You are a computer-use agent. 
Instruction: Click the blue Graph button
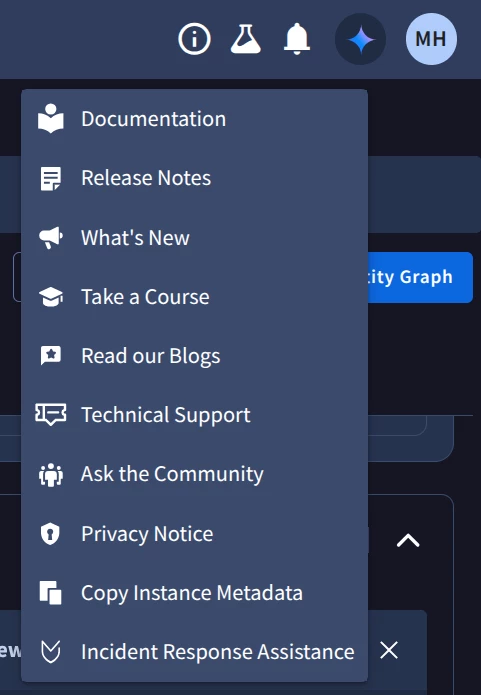419,277
